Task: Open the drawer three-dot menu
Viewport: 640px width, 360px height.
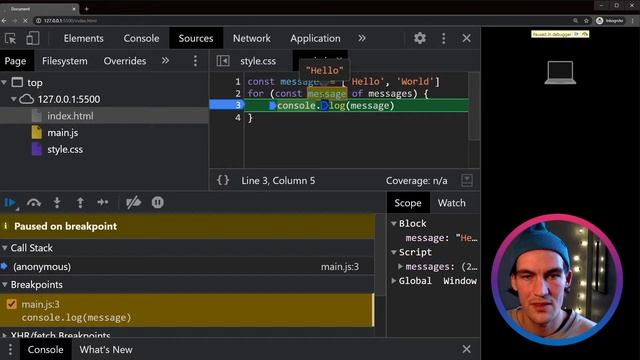Action: click(10, 349)
